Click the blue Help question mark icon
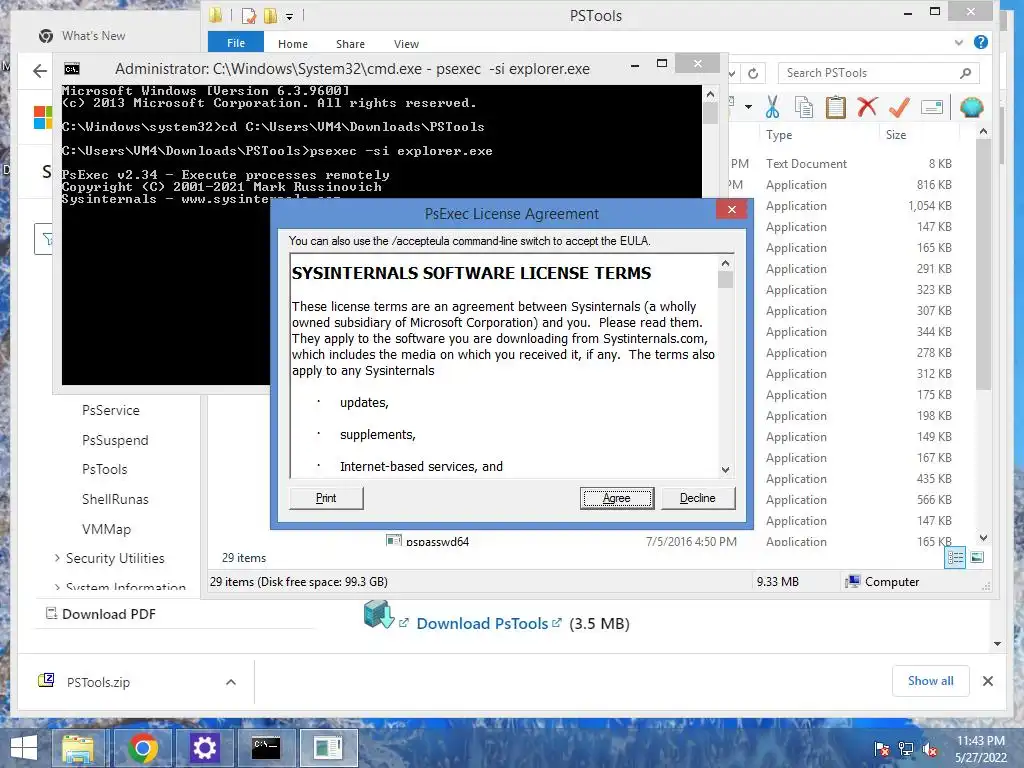The width and height of the screenshot is (1024, 768). point(980,42)
